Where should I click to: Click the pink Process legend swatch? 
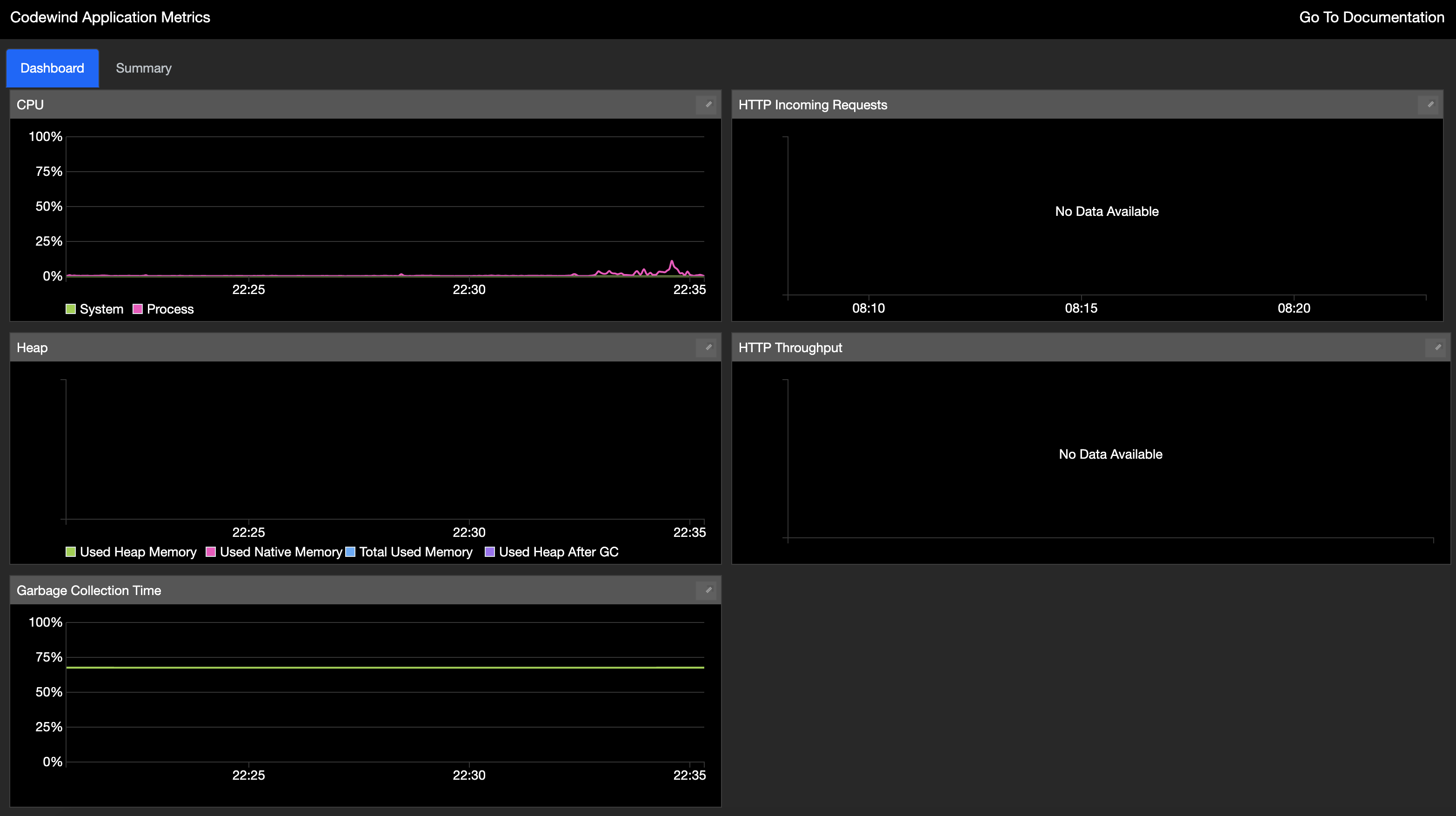coord(137,309)
